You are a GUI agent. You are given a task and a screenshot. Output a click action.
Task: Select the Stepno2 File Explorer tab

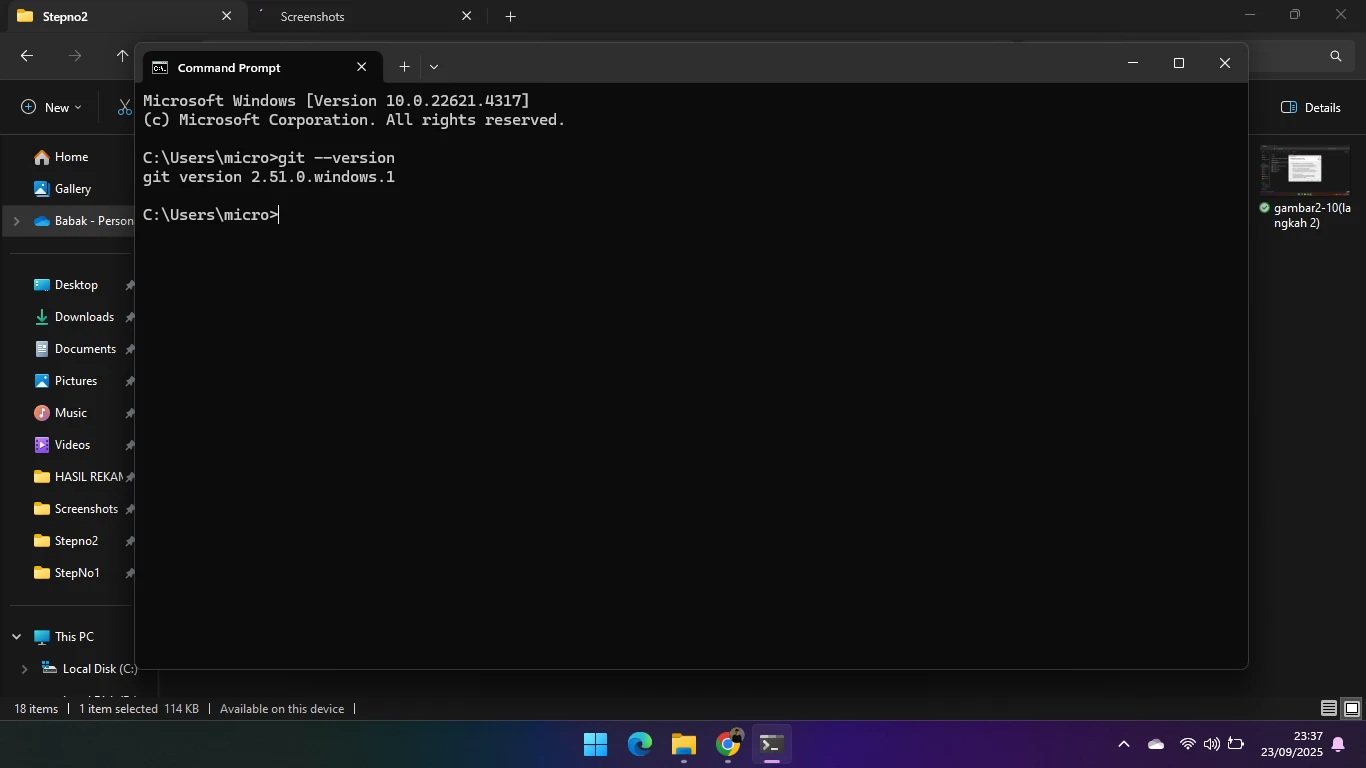click(110, 16)
